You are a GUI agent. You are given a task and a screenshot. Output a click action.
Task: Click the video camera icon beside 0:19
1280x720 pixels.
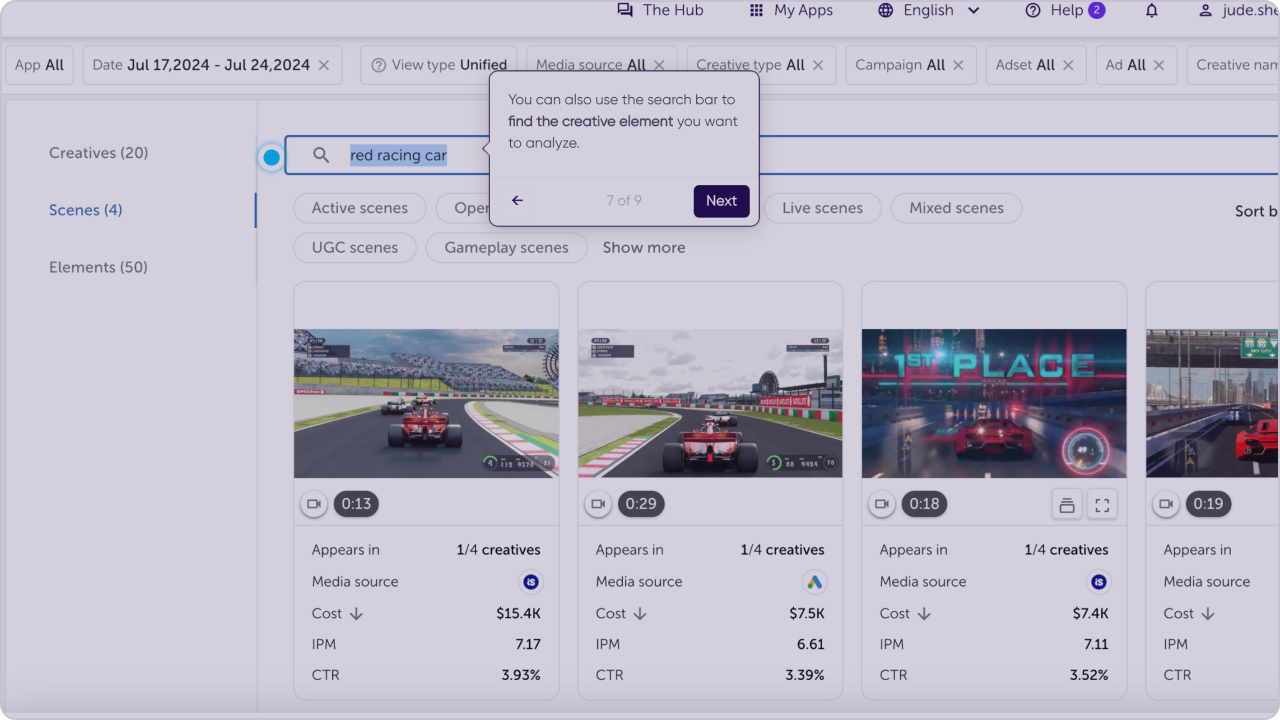click(x=1166, y=504)
